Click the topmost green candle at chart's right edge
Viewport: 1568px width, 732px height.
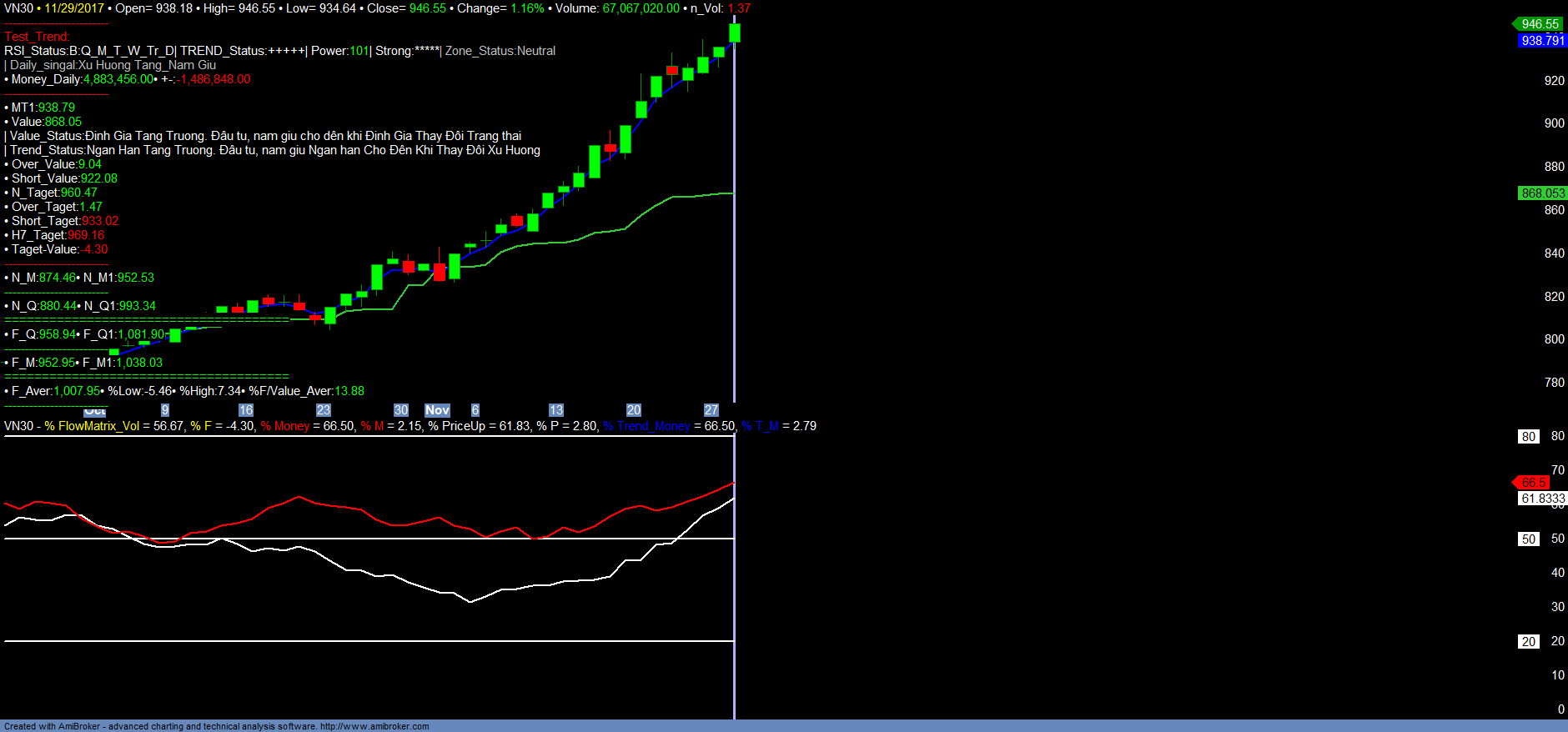(735, 33)
